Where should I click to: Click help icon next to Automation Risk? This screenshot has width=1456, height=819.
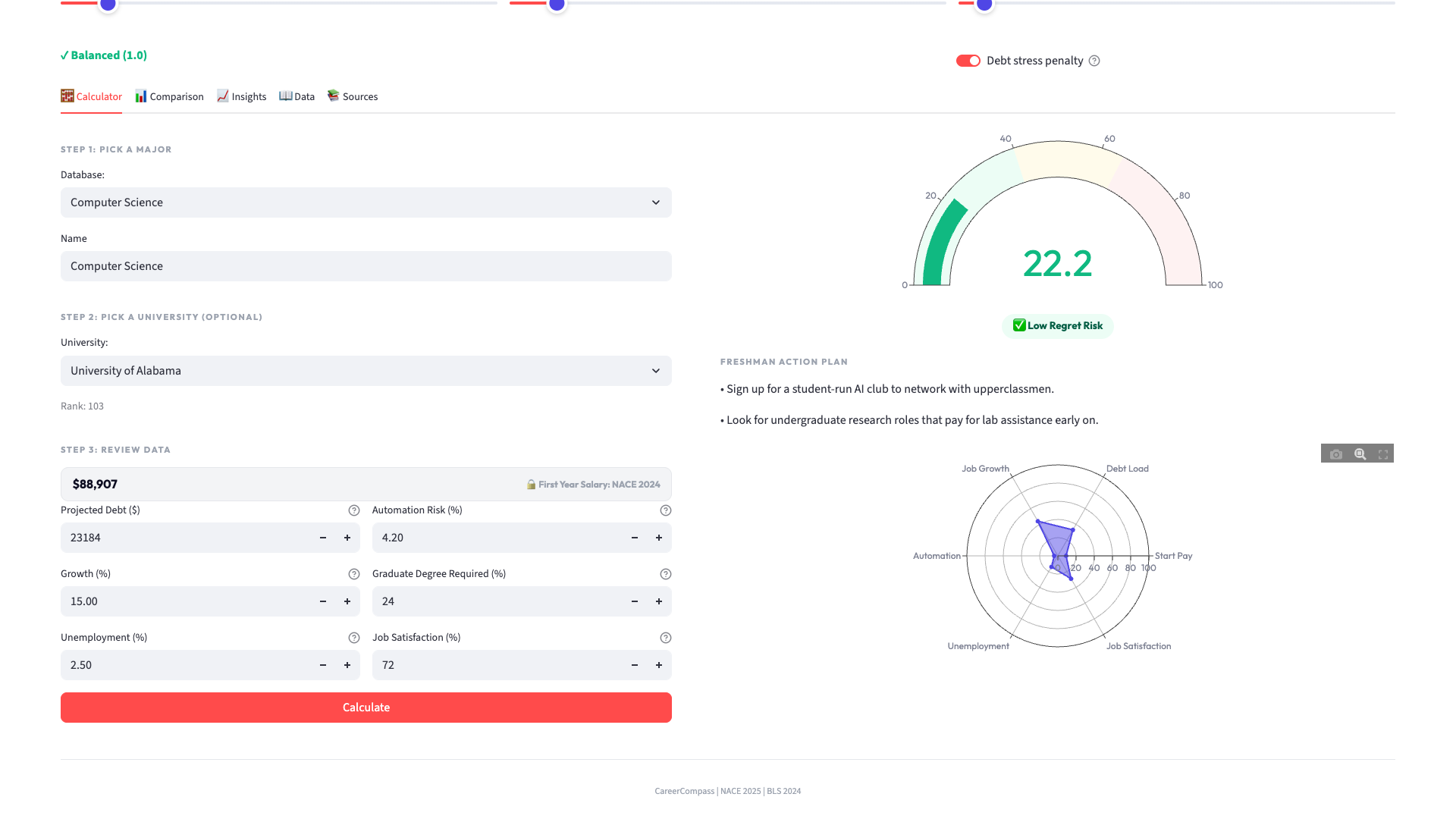[x=665, y=510]
